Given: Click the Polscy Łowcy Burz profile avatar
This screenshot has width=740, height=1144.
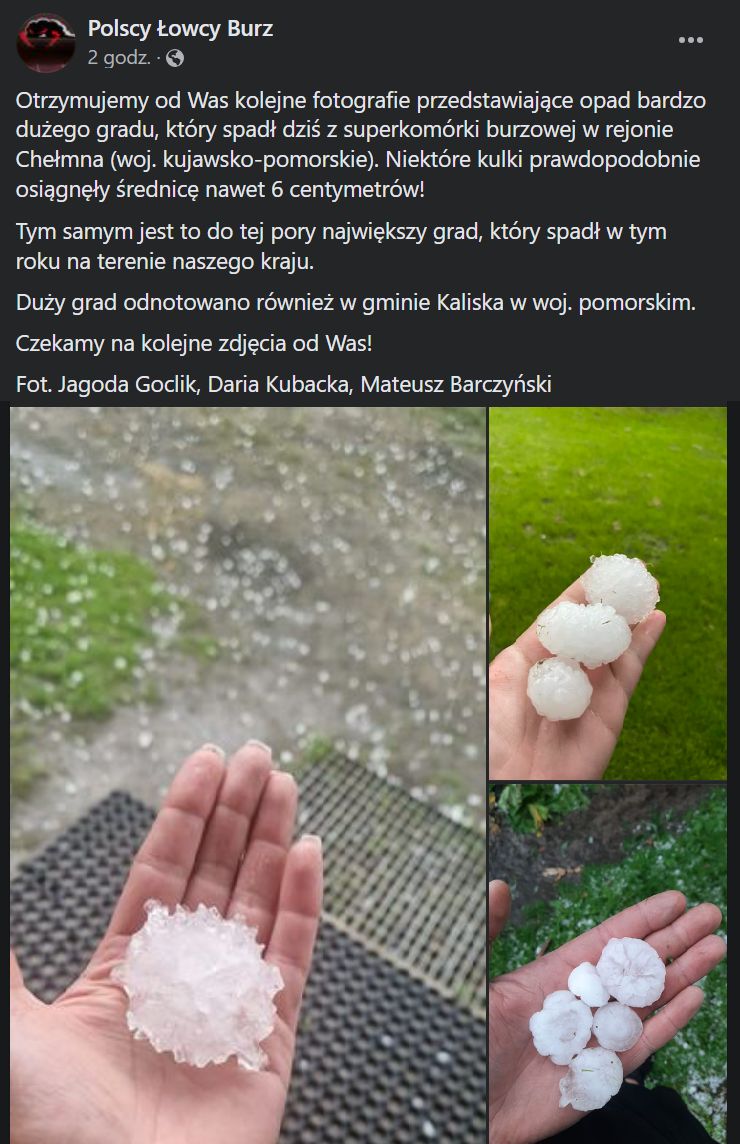Looking at the screenshot, I should coord(45,43).
